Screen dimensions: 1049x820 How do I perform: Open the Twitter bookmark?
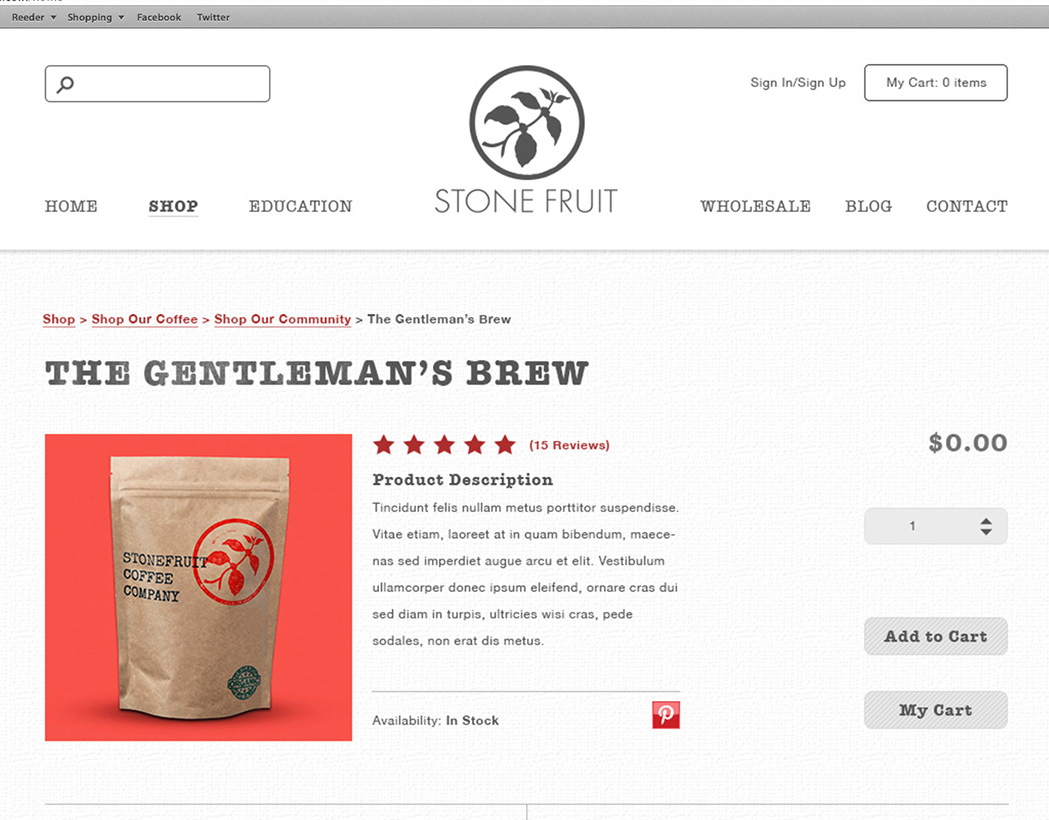[213, 17]
